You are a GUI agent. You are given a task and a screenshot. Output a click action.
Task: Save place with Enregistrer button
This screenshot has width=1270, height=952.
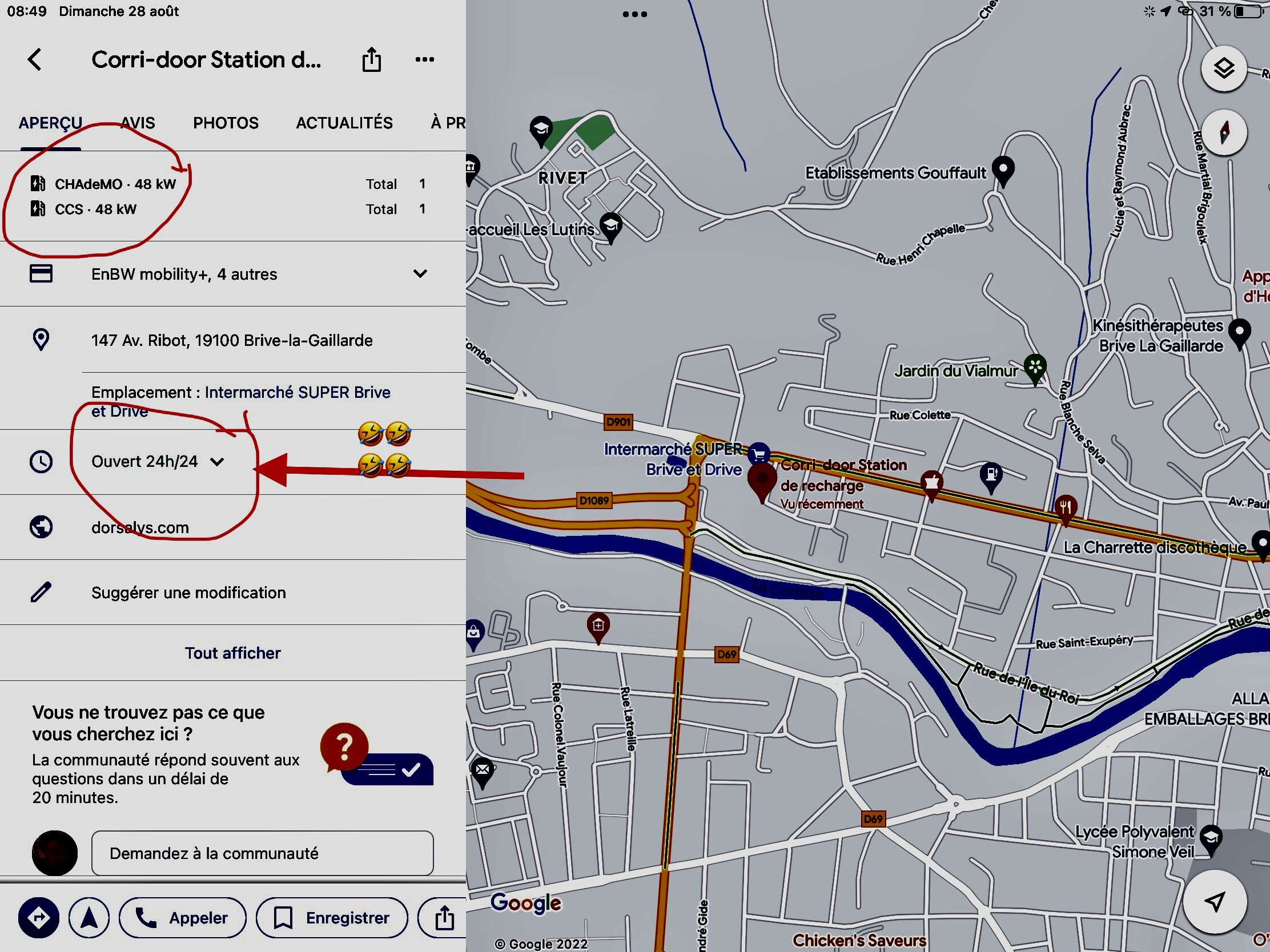coord(332,918)
